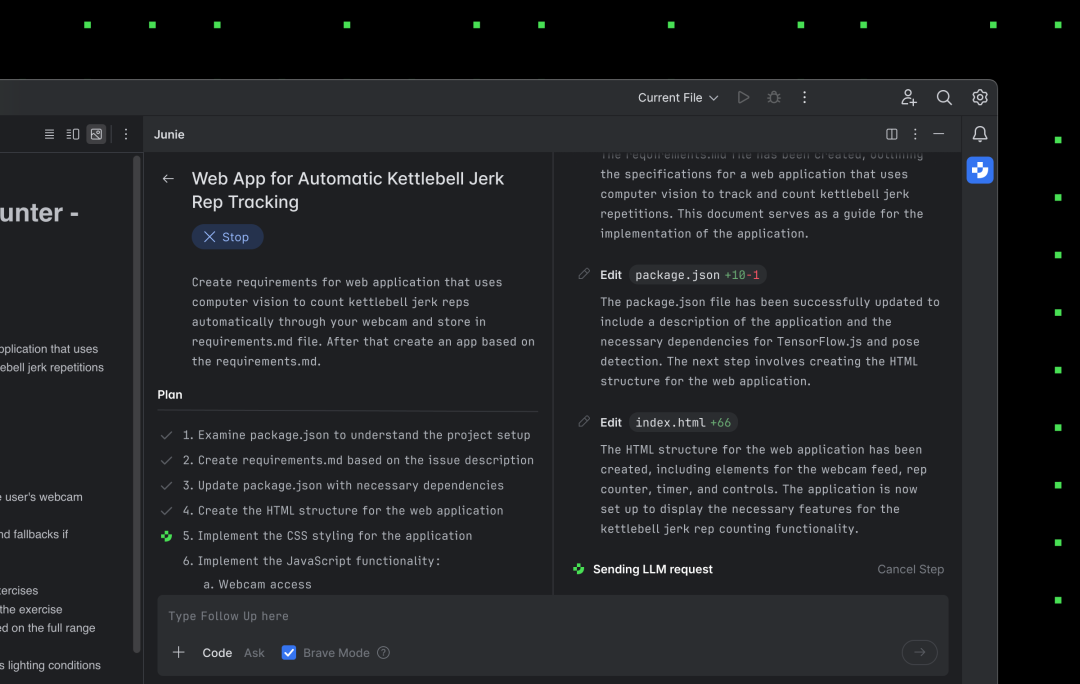This screenshot has width=1080, height=684.
Task: Switch to the preview-only editor view
Action: [96, 134]
